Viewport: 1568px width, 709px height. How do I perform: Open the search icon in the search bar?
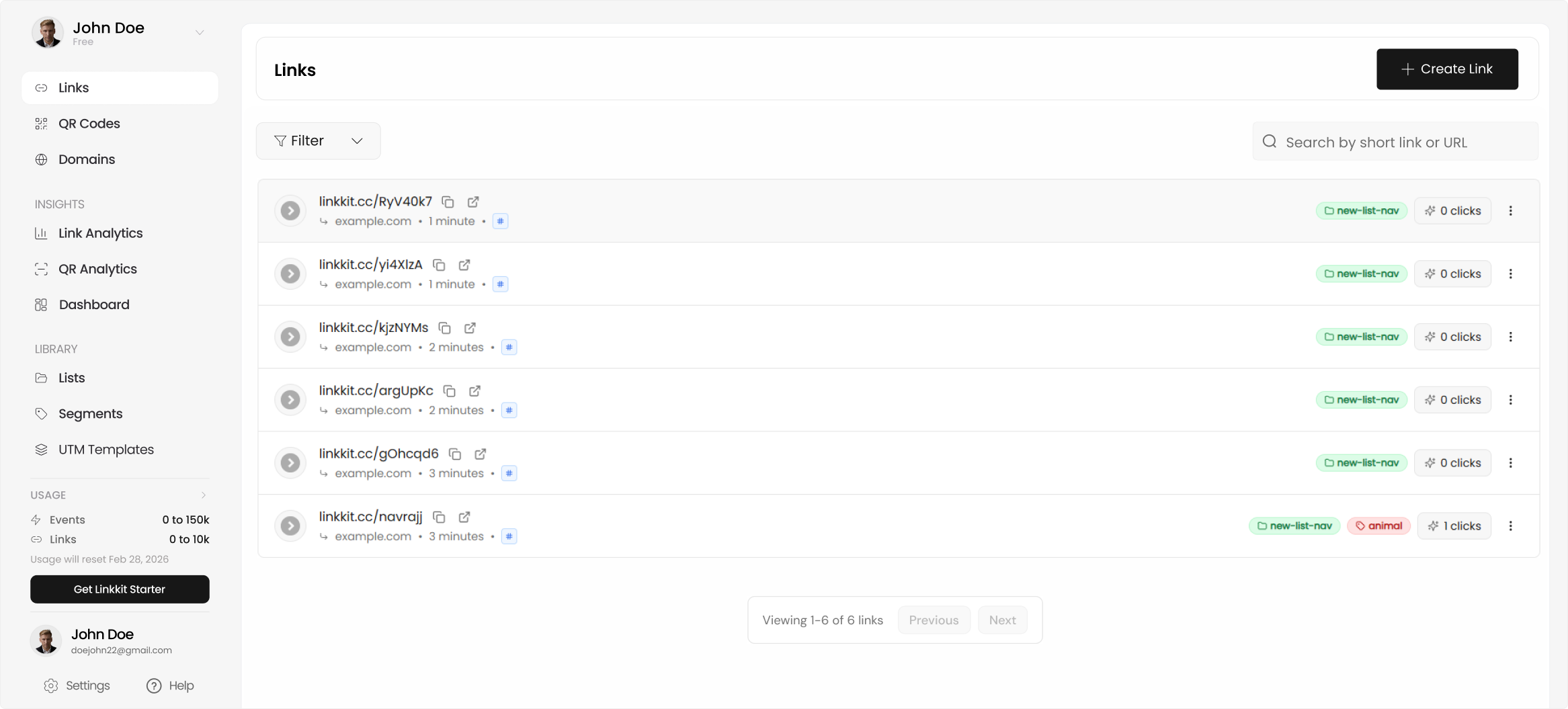pyautogui.click(x=1270, y=141)
